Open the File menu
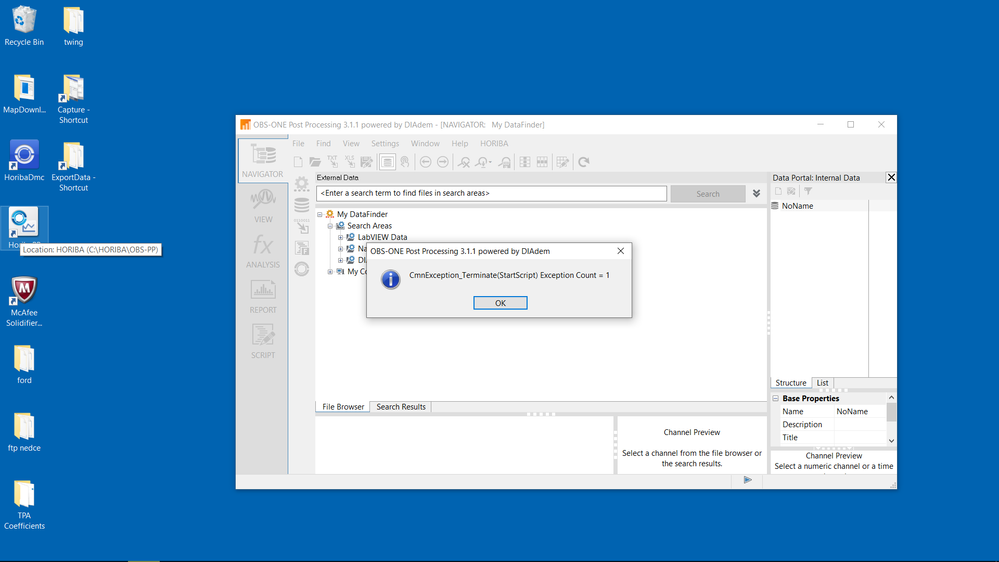The height and width of the screenshot is (562, 999). (x=298, y=143)
